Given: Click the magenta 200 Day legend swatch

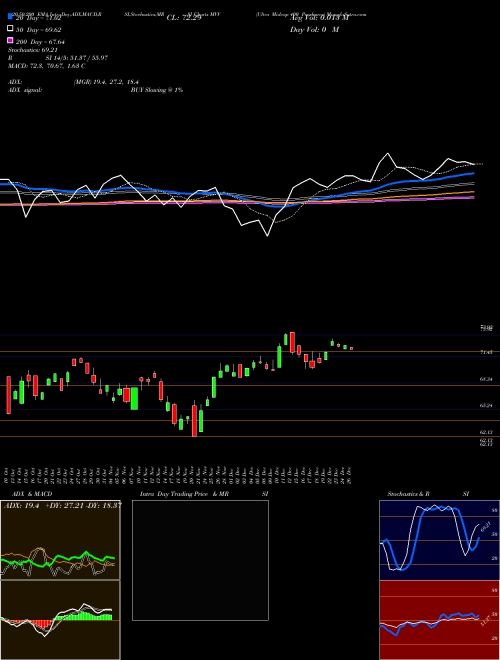Looking at the screenshot, I should tap(10, 40).
